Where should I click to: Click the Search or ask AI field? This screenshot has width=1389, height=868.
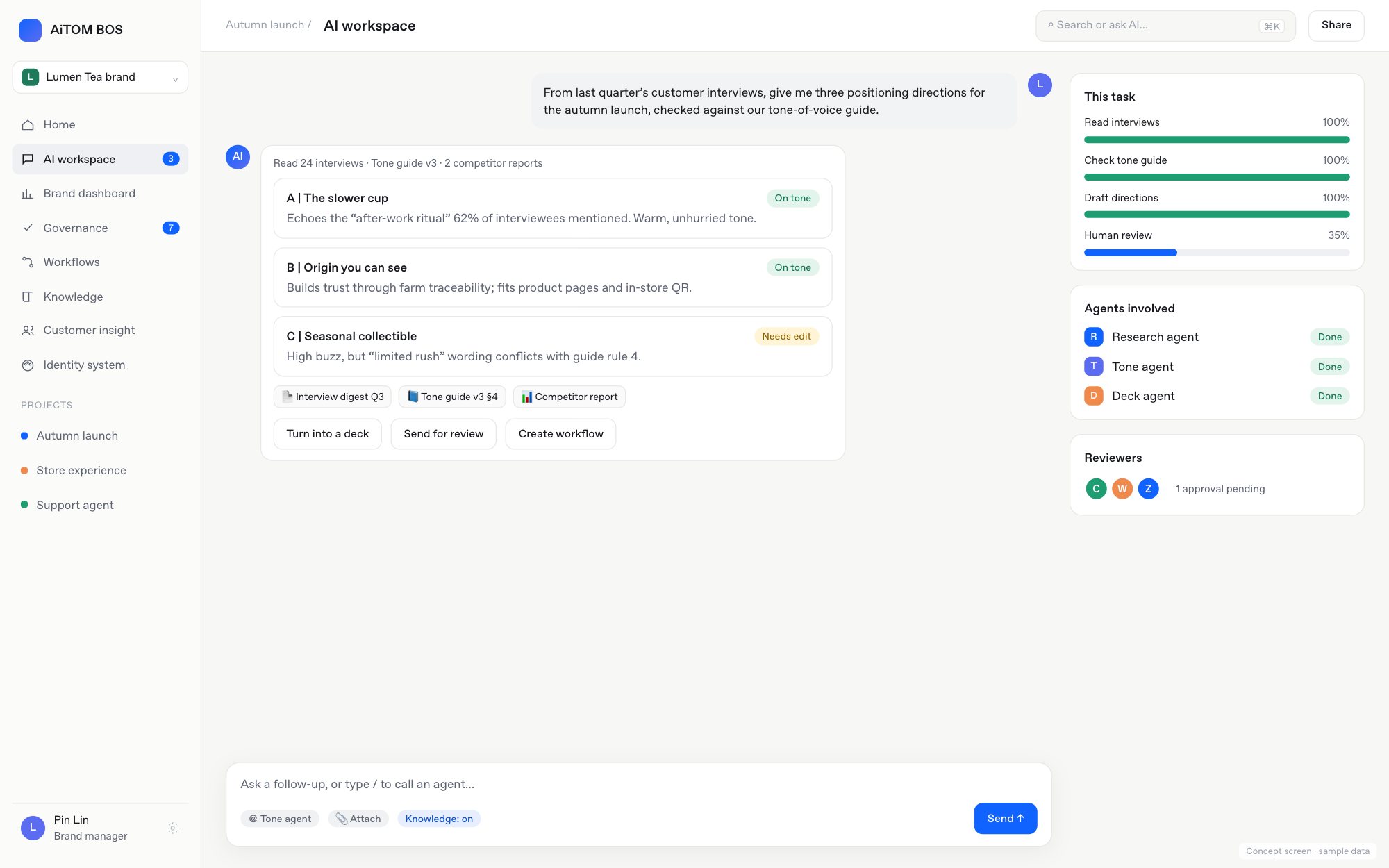point(1165,26)
